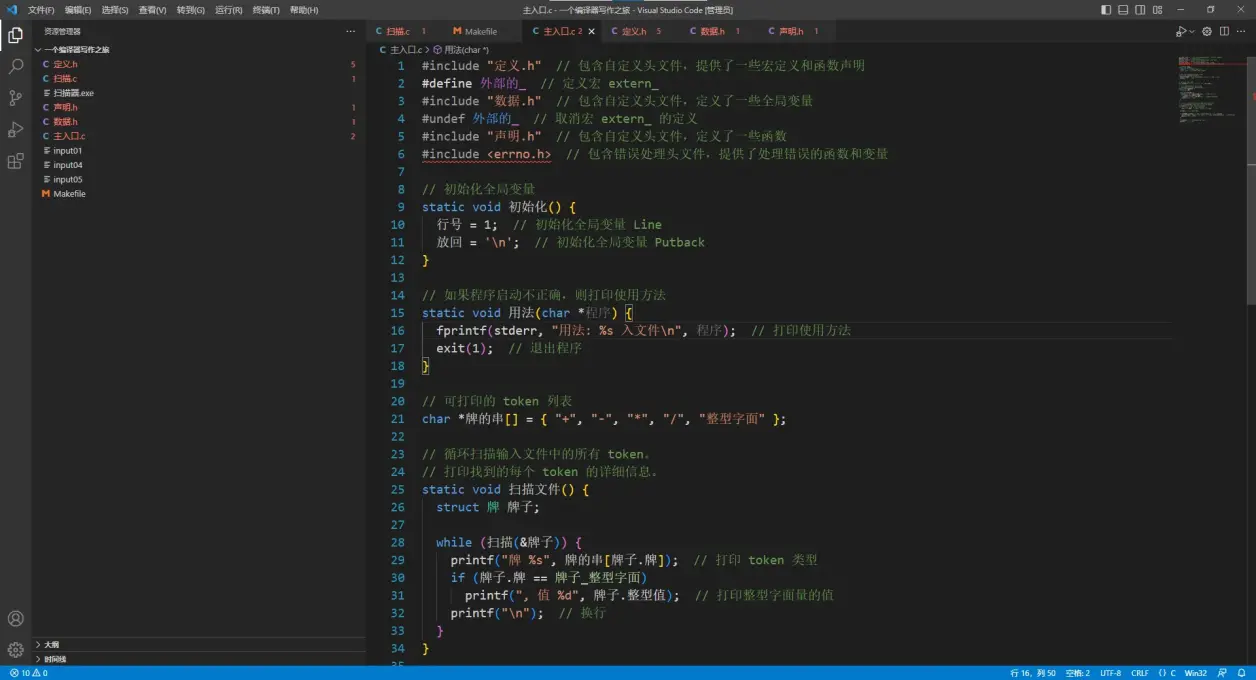Click the editor toolbar gear icon
The width and height of the screenshot is (1256, 680).
point(1207,31)
